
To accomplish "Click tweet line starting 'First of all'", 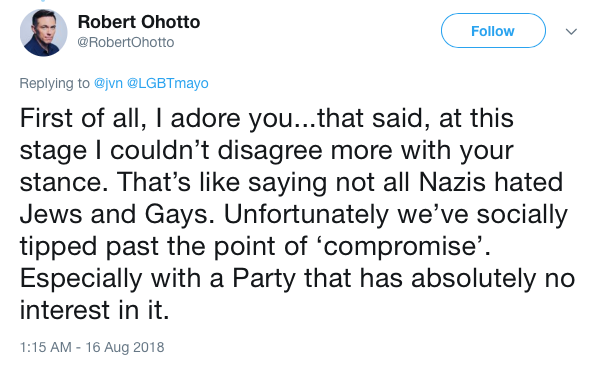I will (266, 119).
